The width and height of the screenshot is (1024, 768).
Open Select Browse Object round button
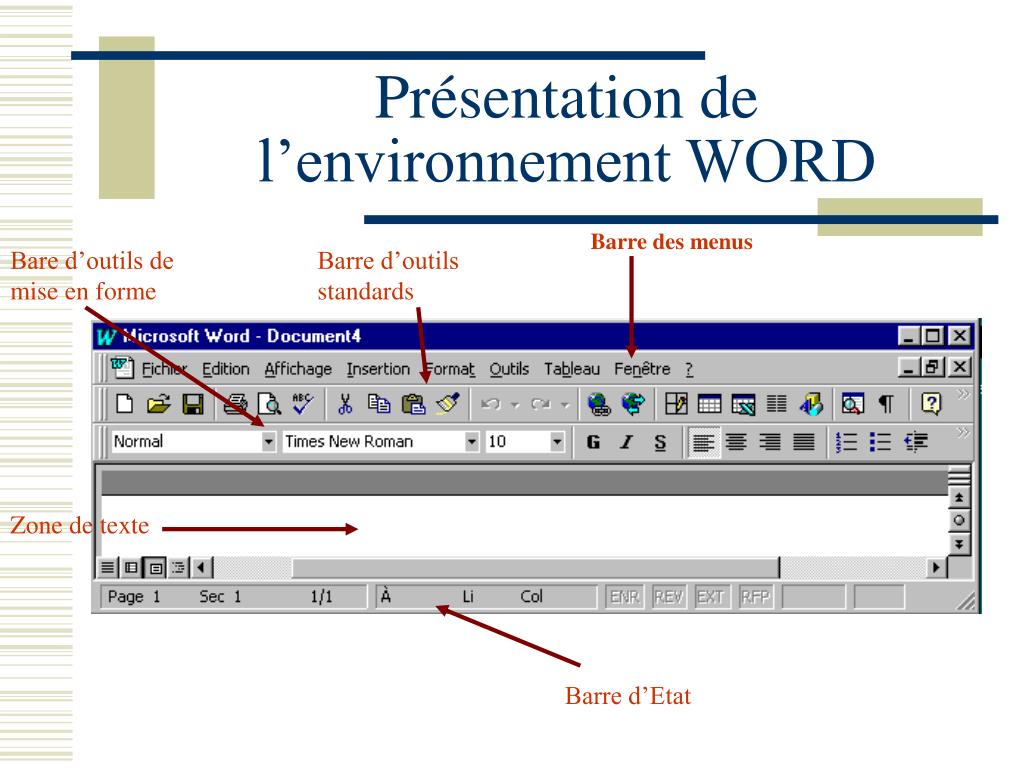coord(959,521)
